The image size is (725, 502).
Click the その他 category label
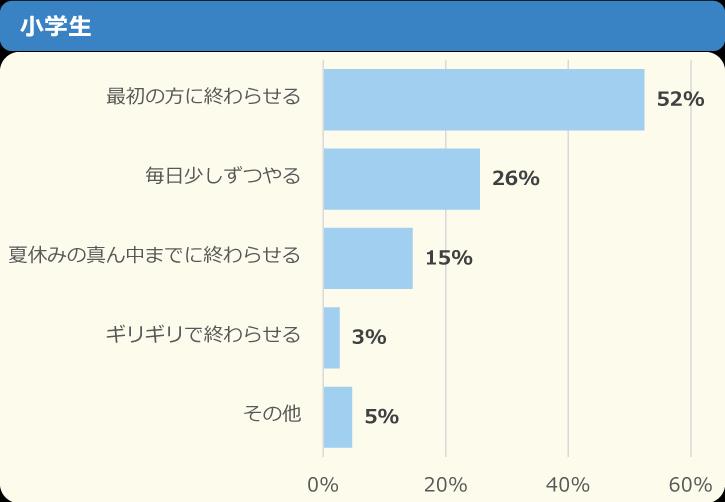[x=272, y=414]
